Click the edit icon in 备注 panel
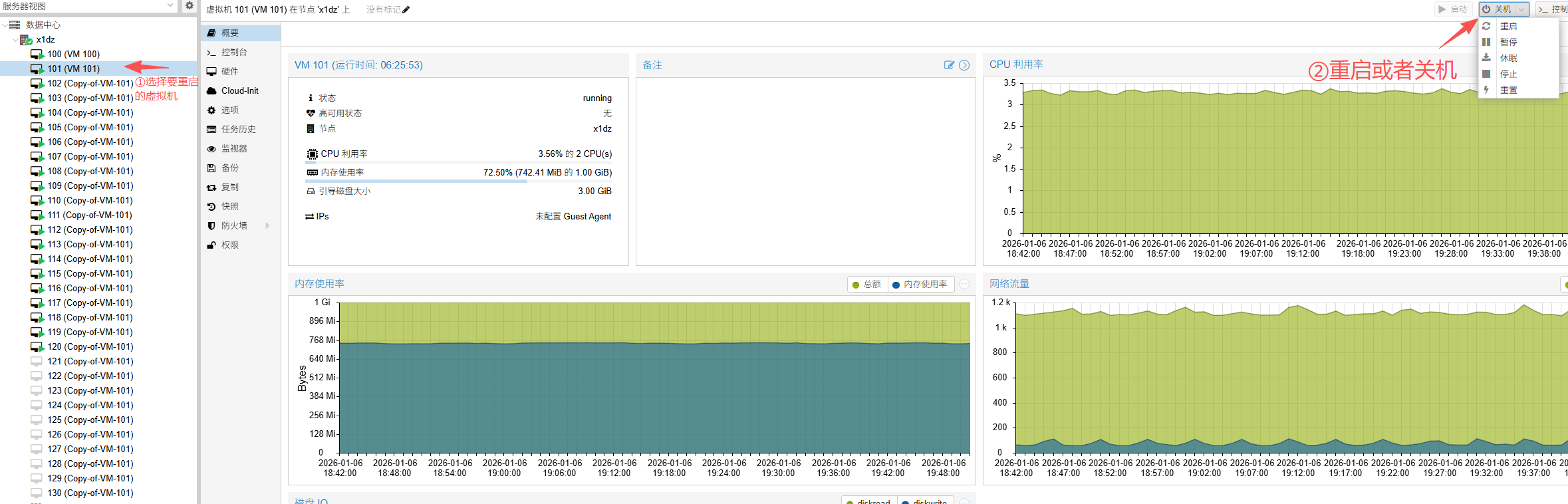This screenshot has width=1568, height=504. click(x=949, y=65)
